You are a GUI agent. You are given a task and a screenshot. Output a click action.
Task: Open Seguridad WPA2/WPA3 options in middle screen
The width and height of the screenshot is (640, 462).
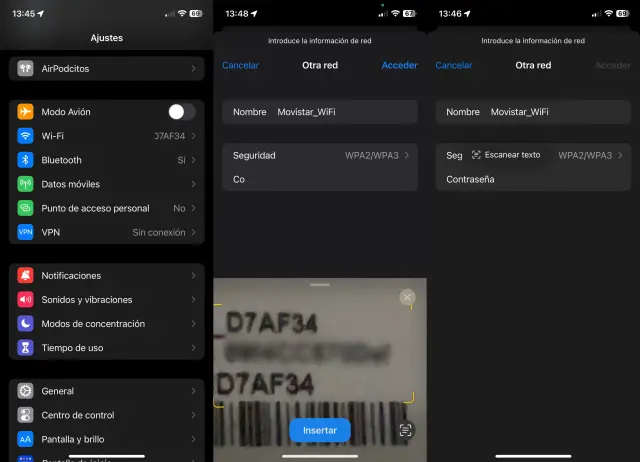tap(320, 155)
